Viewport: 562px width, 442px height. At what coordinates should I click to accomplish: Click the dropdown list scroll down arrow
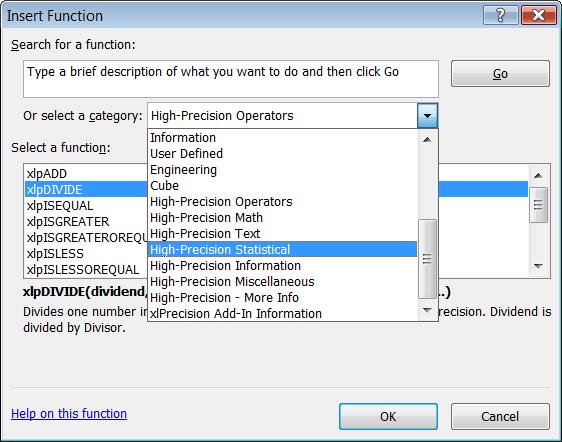click(x=427, y=310)
